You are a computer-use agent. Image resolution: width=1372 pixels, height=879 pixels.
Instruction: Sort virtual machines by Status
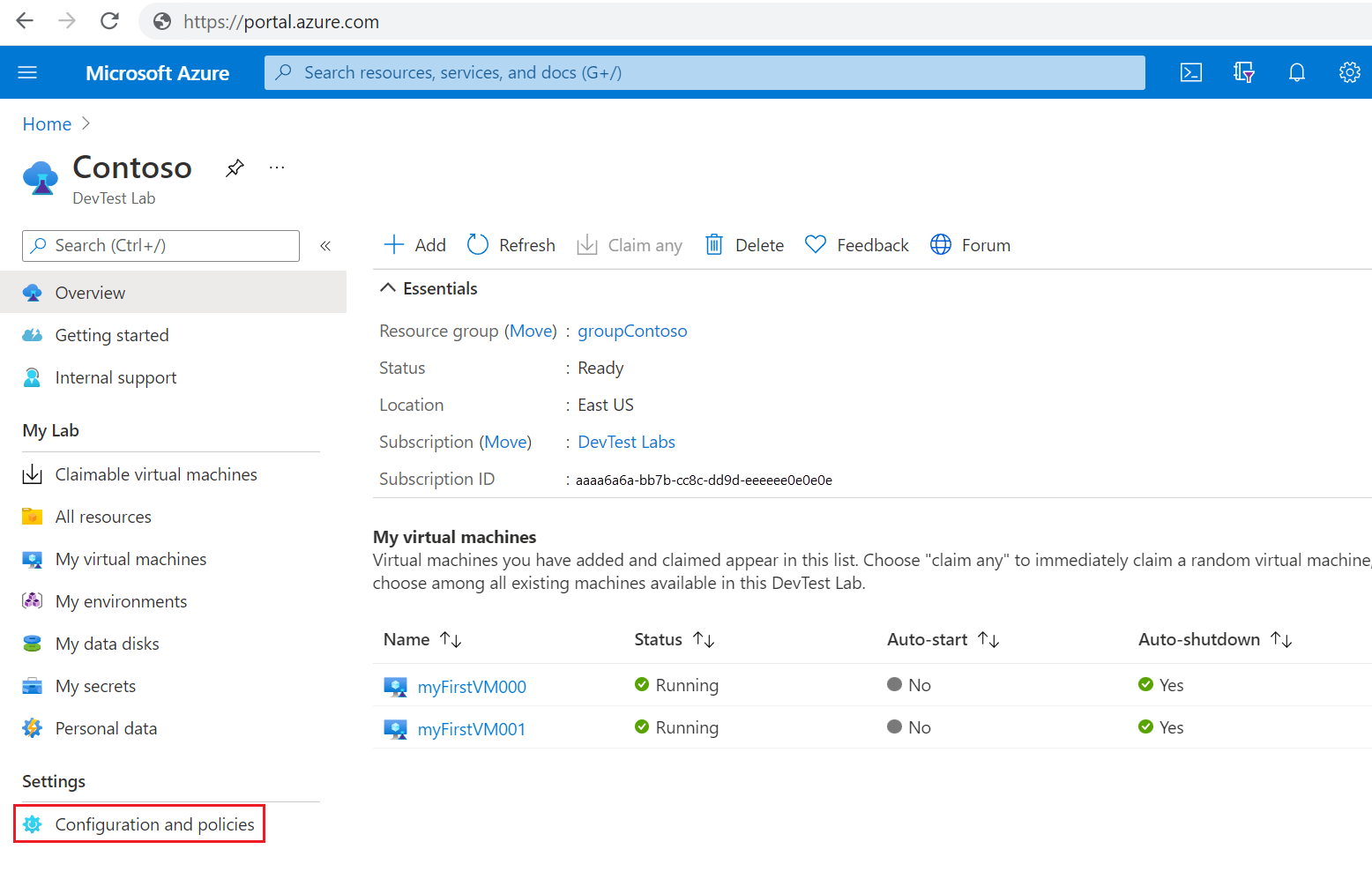pyautogui.click(x=675, y=639)
